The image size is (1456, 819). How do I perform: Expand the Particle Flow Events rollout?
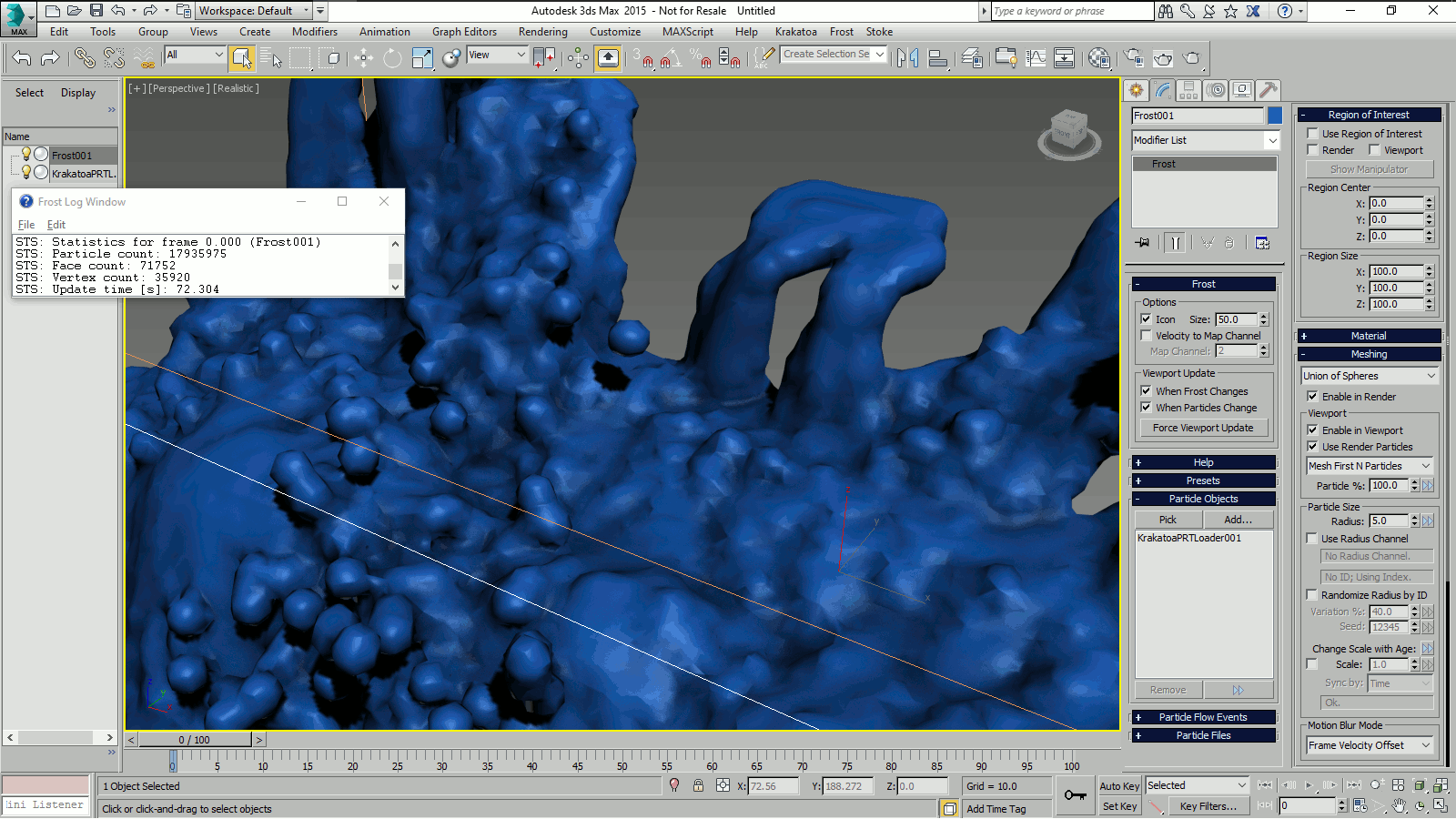coord(1203,717)
